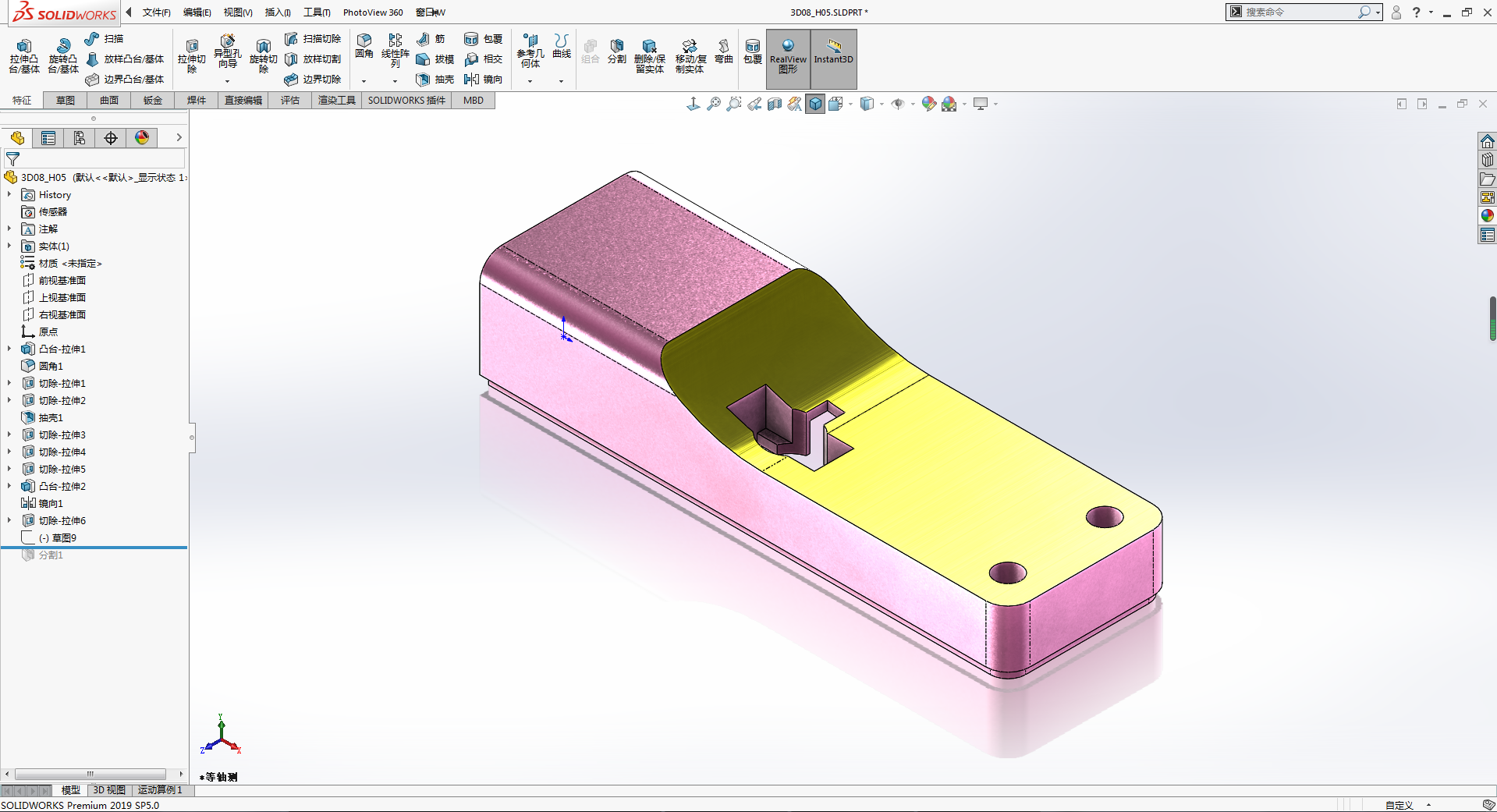Open the DimXpertManager crosshair tab icon
Viewport: 1497px width, 812px height.
[x=111, y=138]
